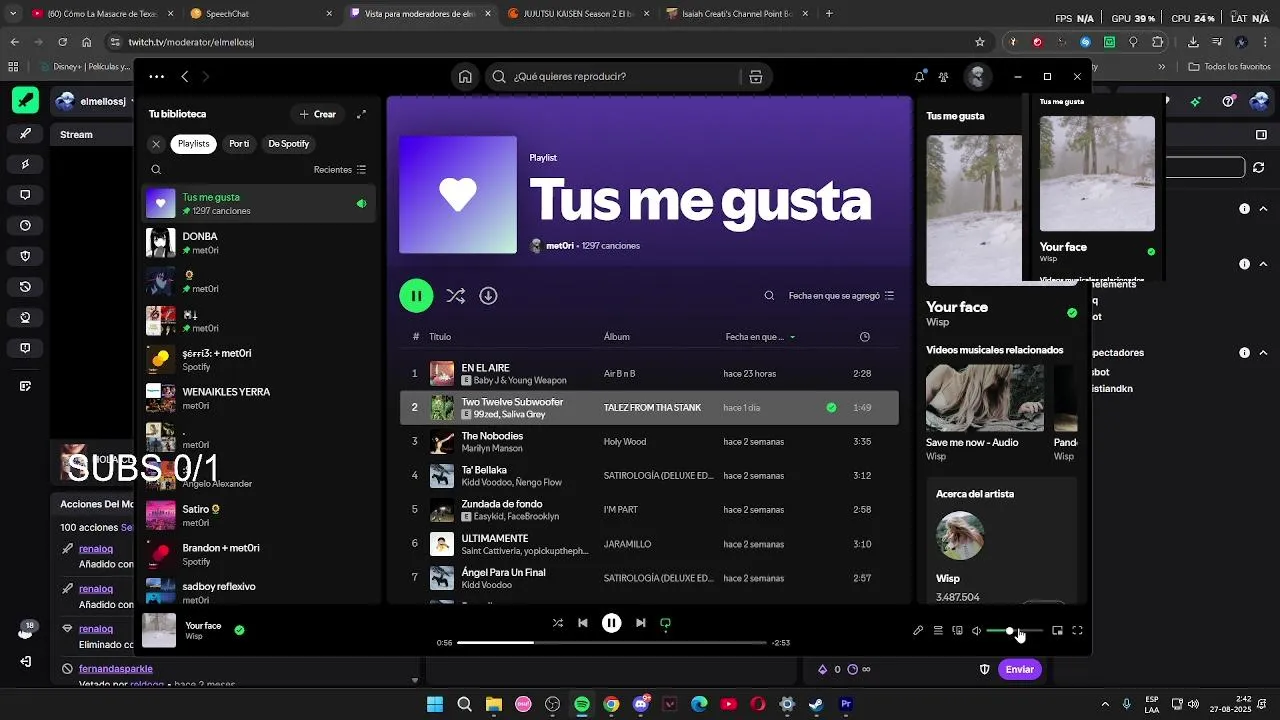1280x720 pixels.
Task: Skip to the previous track
Action: [583, 623]
